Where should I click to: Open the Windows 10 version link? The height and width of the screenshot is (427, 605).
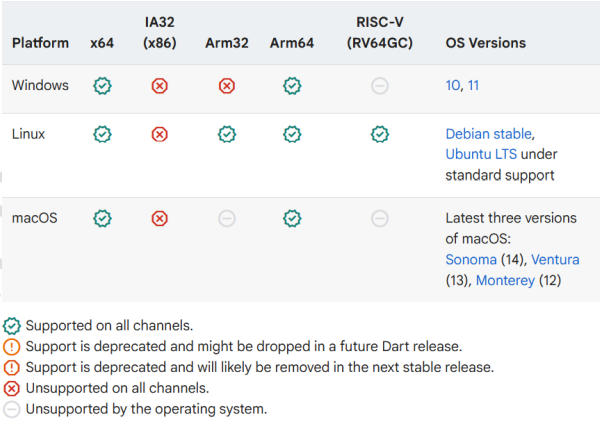point(453,86)
